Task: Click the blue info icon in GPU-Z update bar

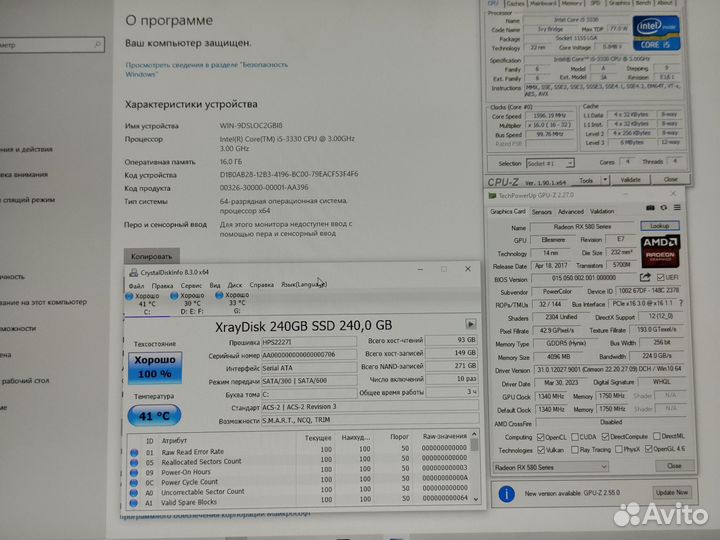Action: click(x=506, y=494)
